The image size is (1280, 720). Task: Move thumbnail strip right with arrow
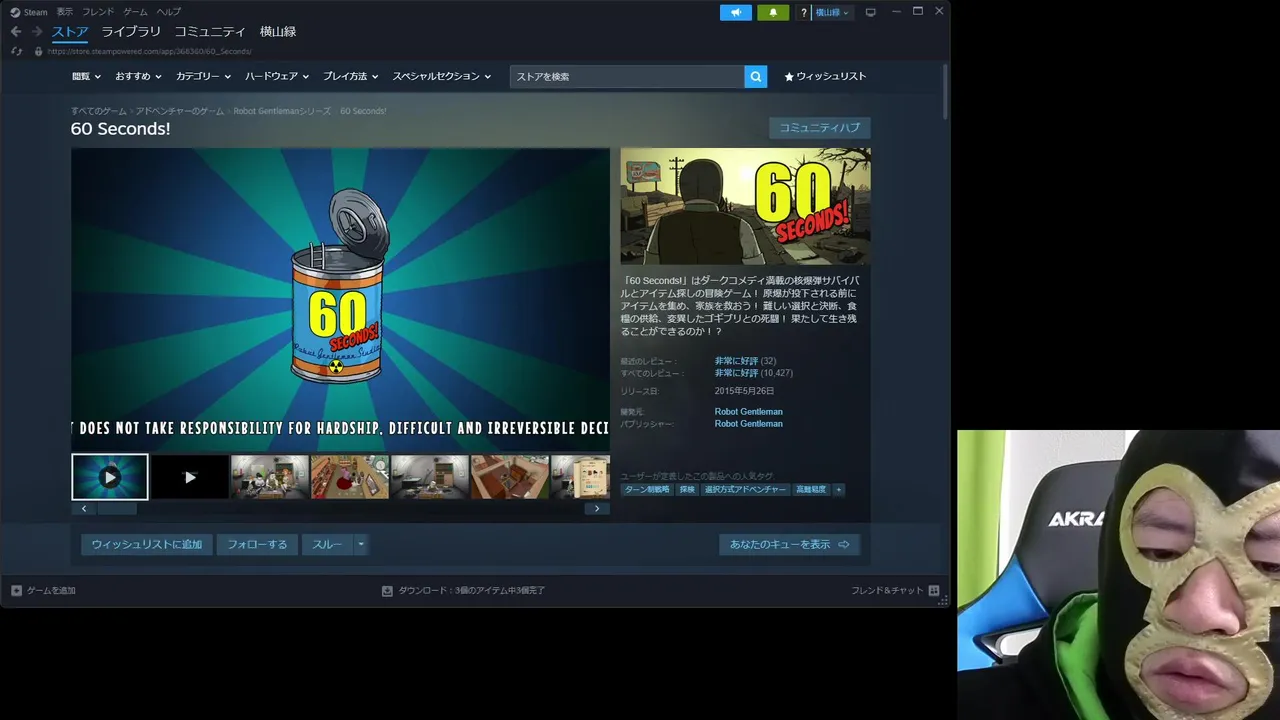(x=597, y=508)
